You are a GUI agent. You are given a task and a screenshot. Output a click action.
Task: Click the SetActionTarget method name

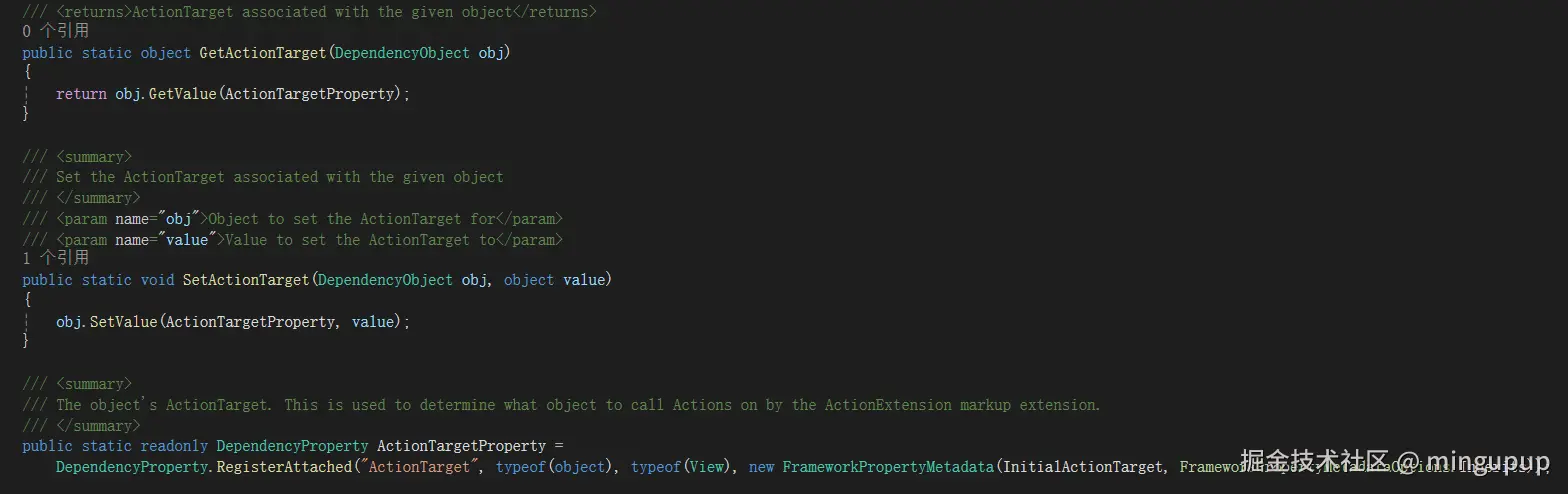[x=245, y=280]
